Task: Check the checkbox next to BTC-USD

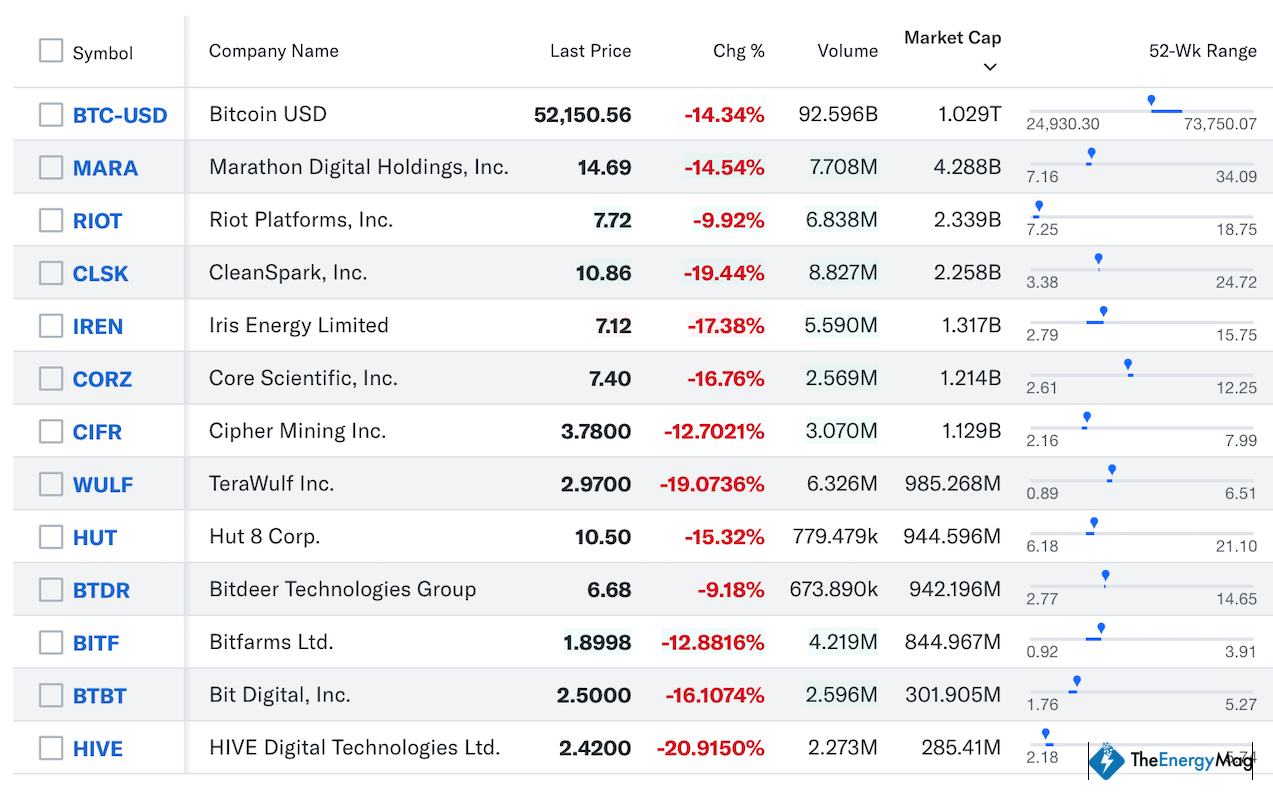Action: click(51, 114)
